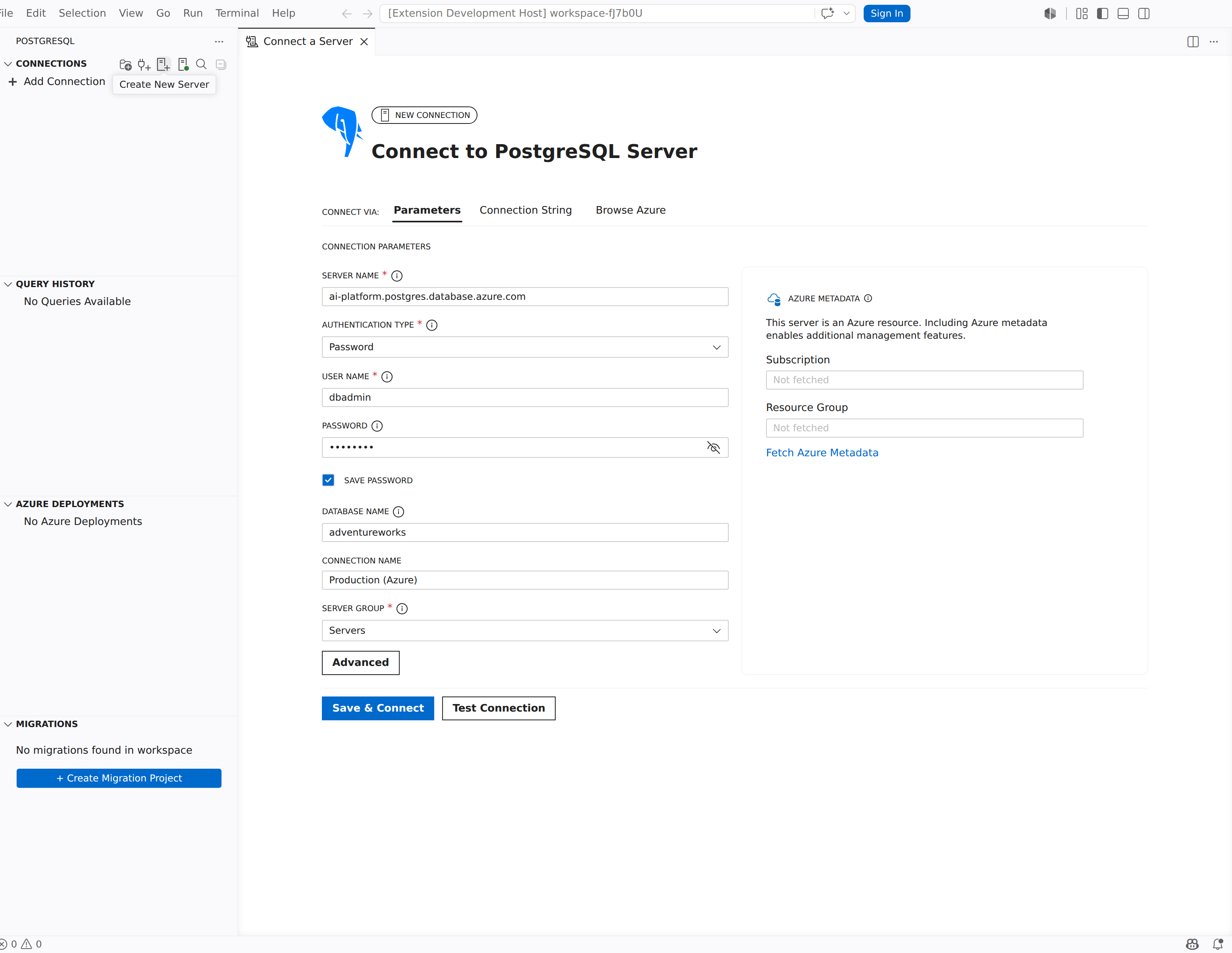The width and height of the screenshot is (1232, 953).
Task: Click the Database Name input field
Action: coord(525,532)
